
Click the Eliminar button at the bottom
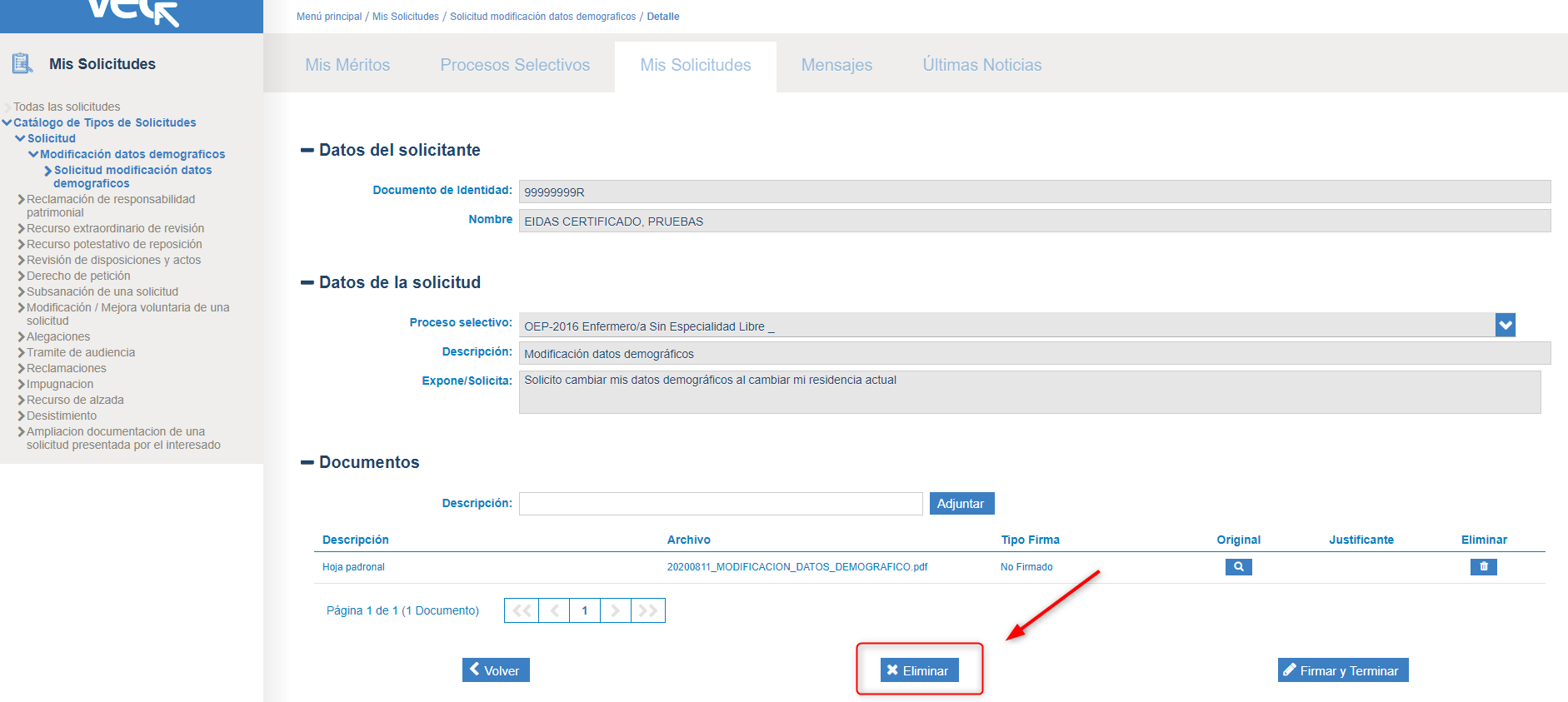click(919, 670)
